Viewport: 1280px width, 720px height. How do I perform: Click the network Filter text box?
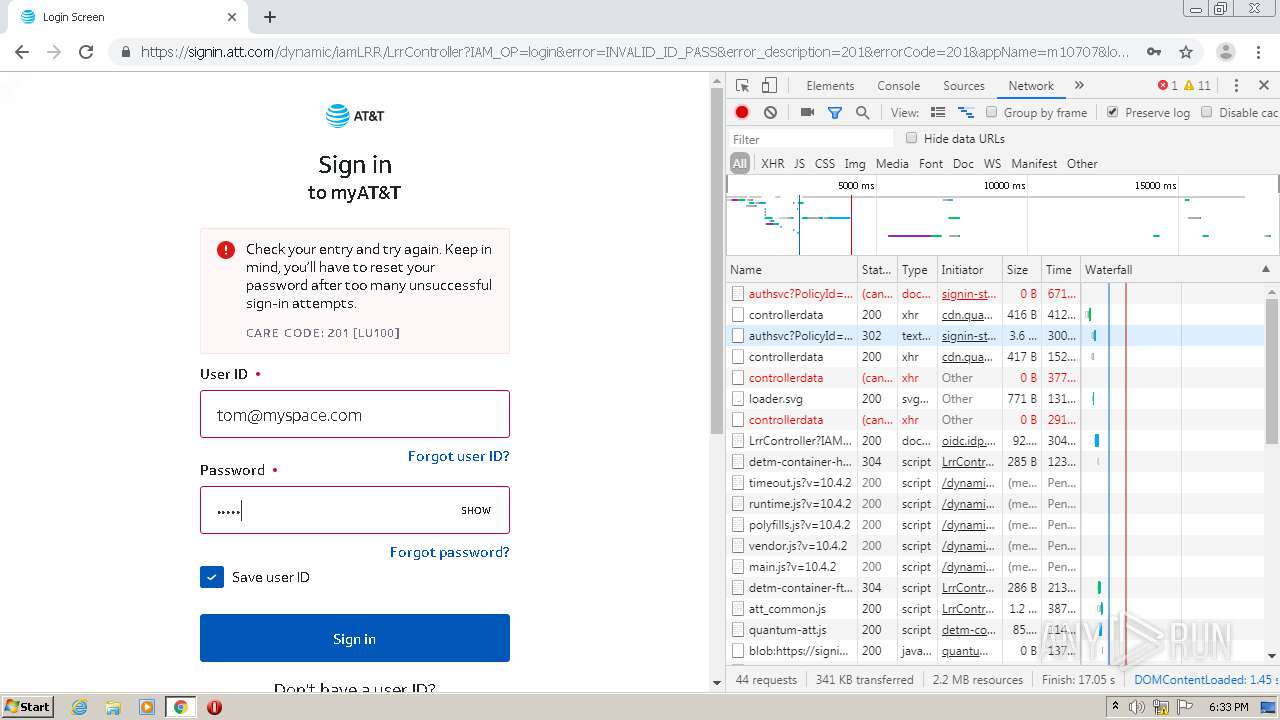(811, 139)
